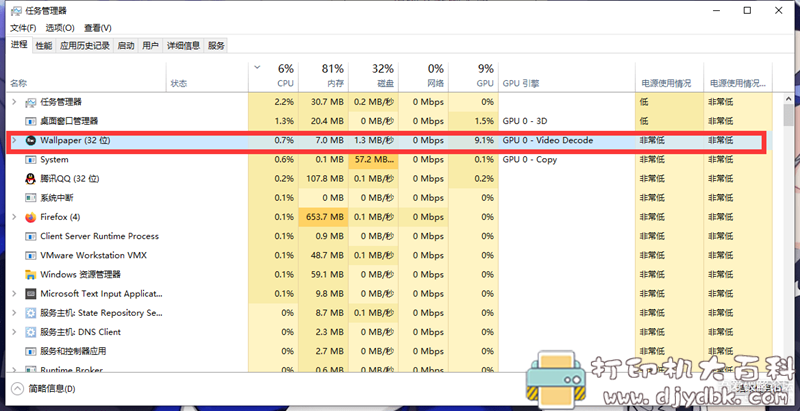
Task: Select the 系统中断 process name
Action: coord(57,198)
